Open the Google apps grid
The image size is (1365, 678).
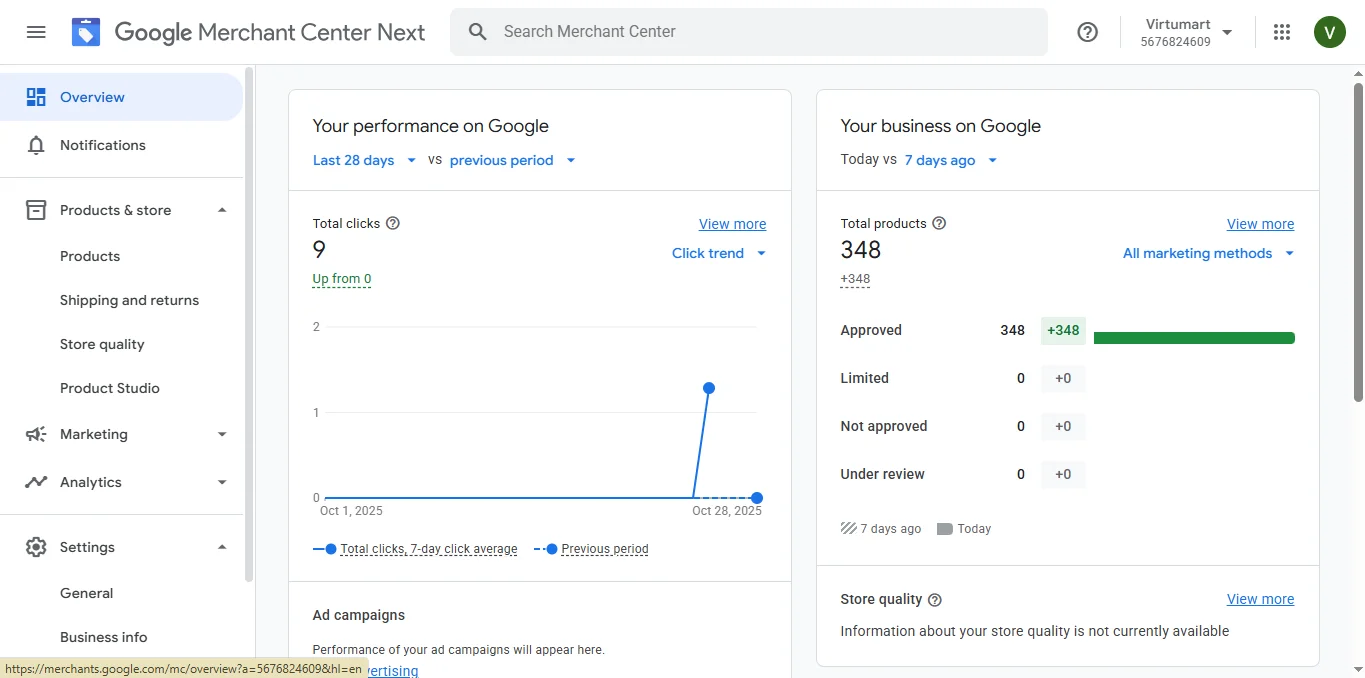tap(1282, 32)
